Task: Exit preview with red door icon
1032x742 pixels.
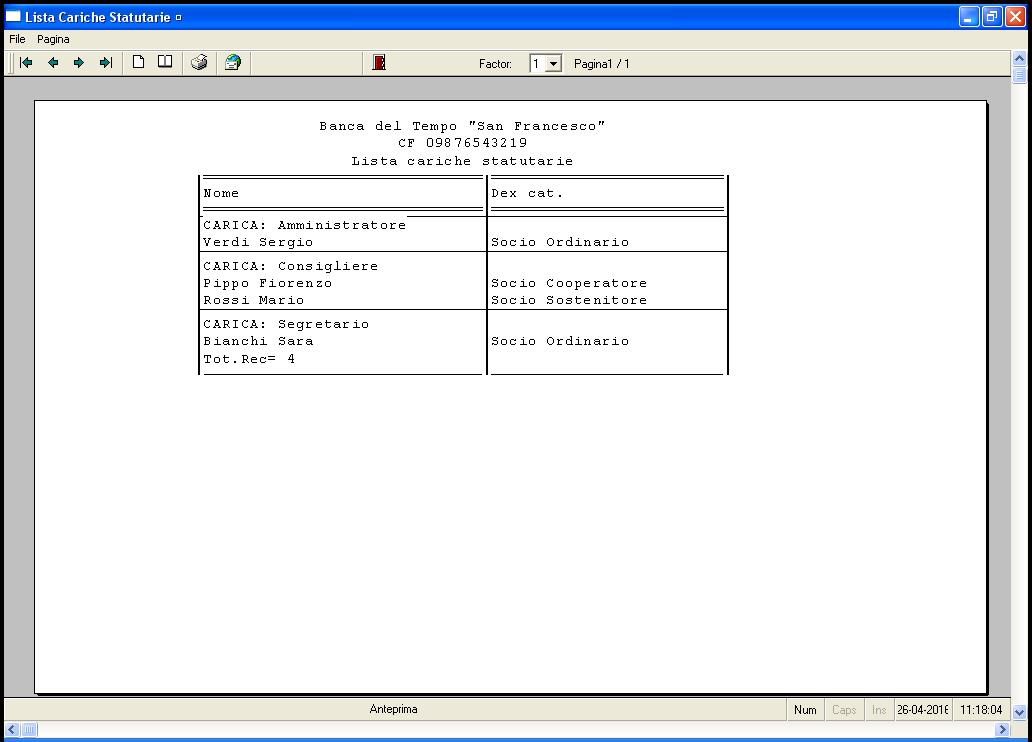Action: (379, 63)
